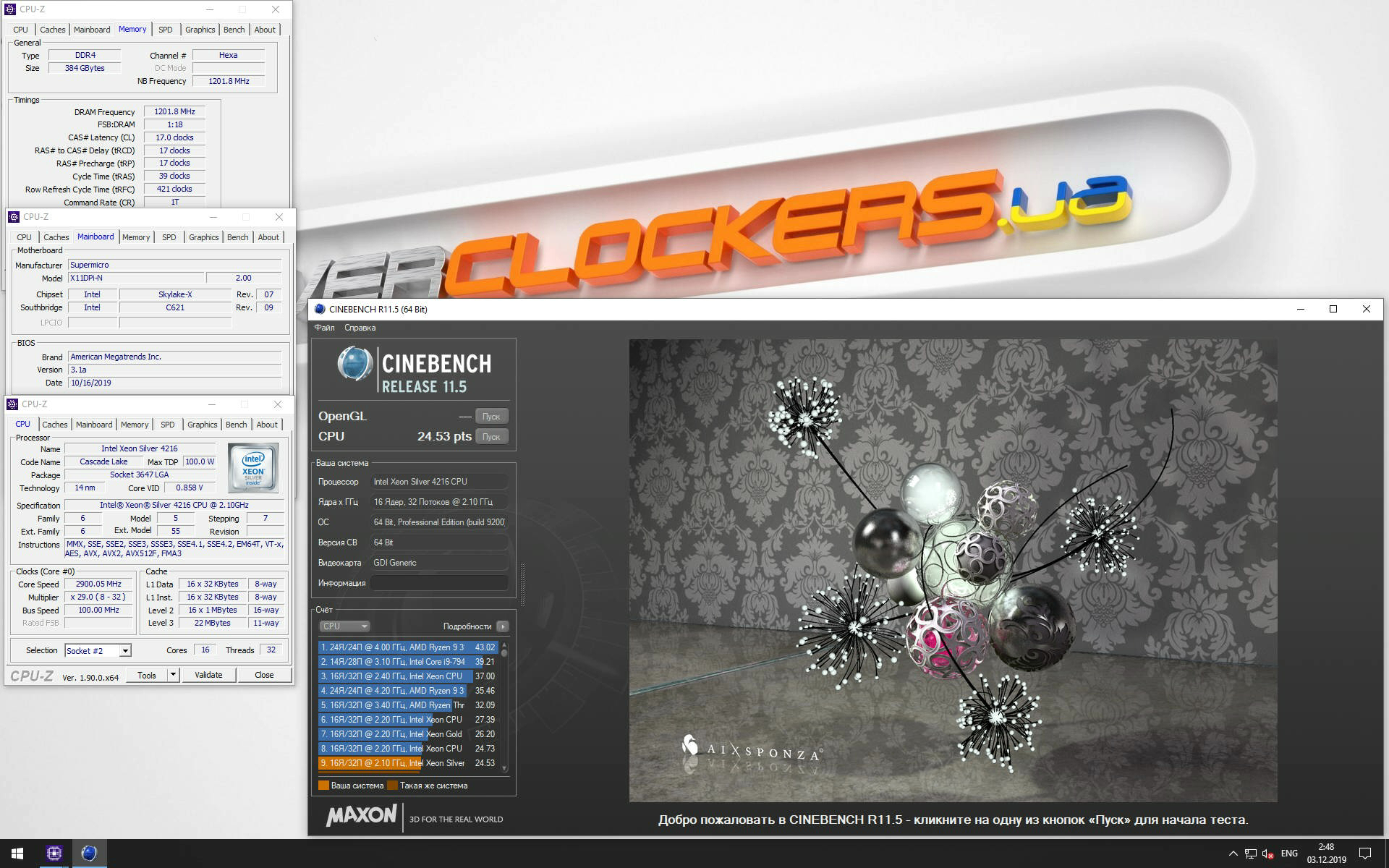Click the muted volume tray icon
This screenshot has height=868, width=1389.
(1268, 854)
